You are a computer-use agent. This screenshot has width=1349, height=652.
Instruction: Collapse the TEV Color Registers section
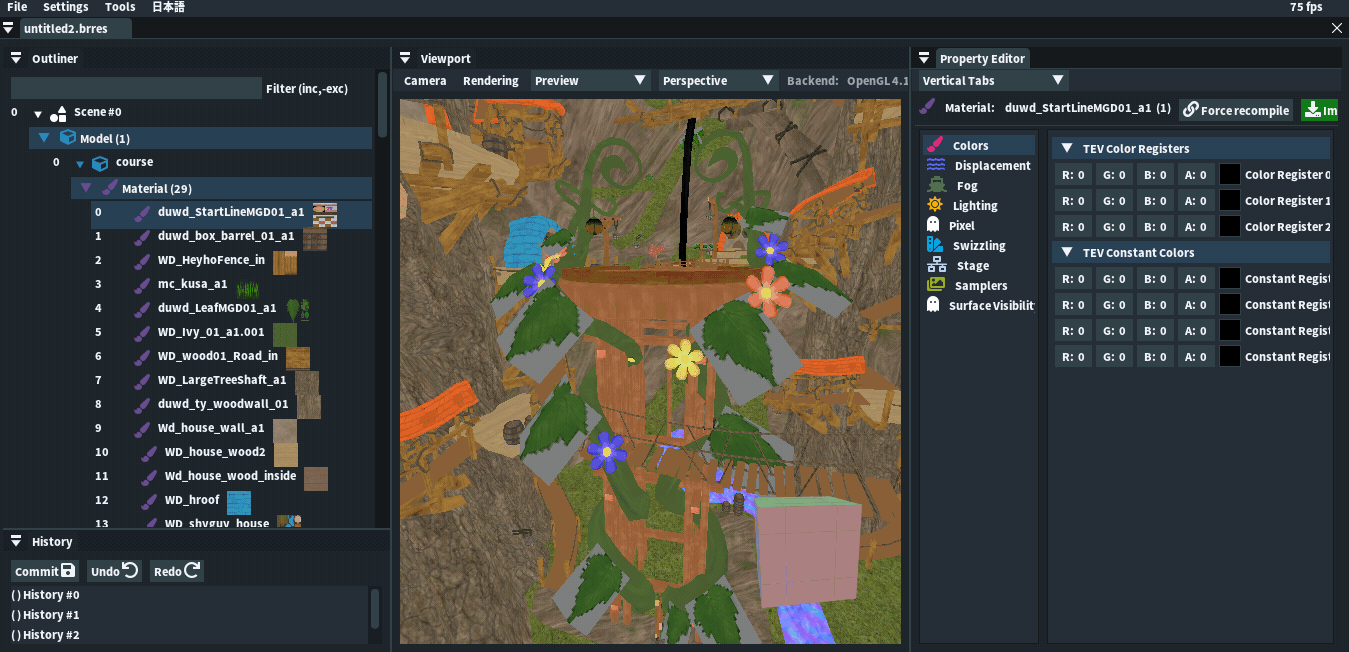(1067, 149)
